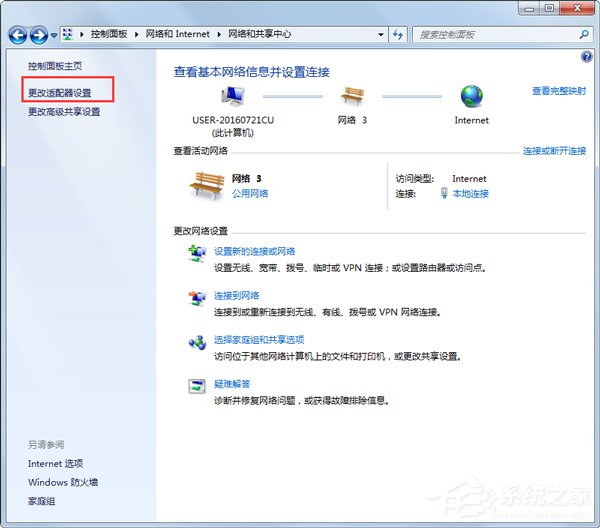Open 查看完整映射 link

click(x=559, y=91)
